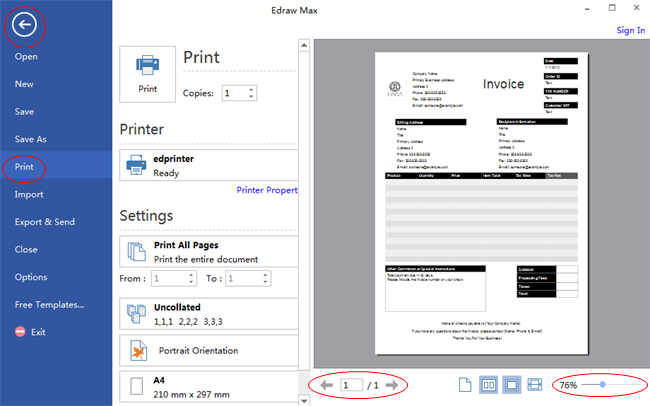Open the Portrait Orientation selector

208,351
